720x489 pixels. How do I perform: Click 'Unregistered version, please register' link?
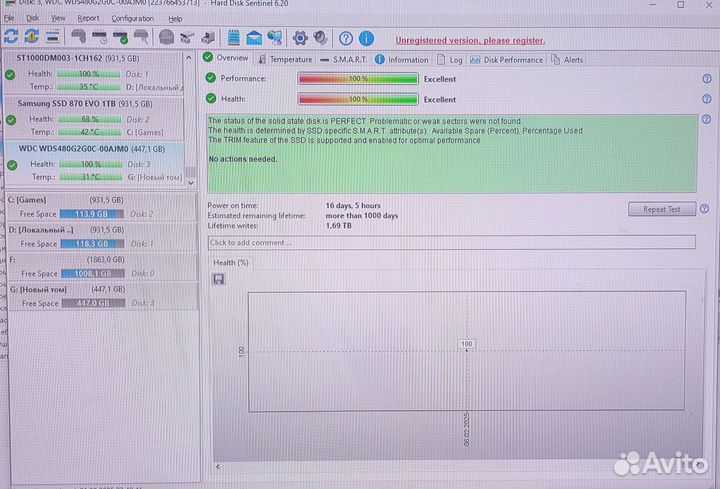click(470, 40)
